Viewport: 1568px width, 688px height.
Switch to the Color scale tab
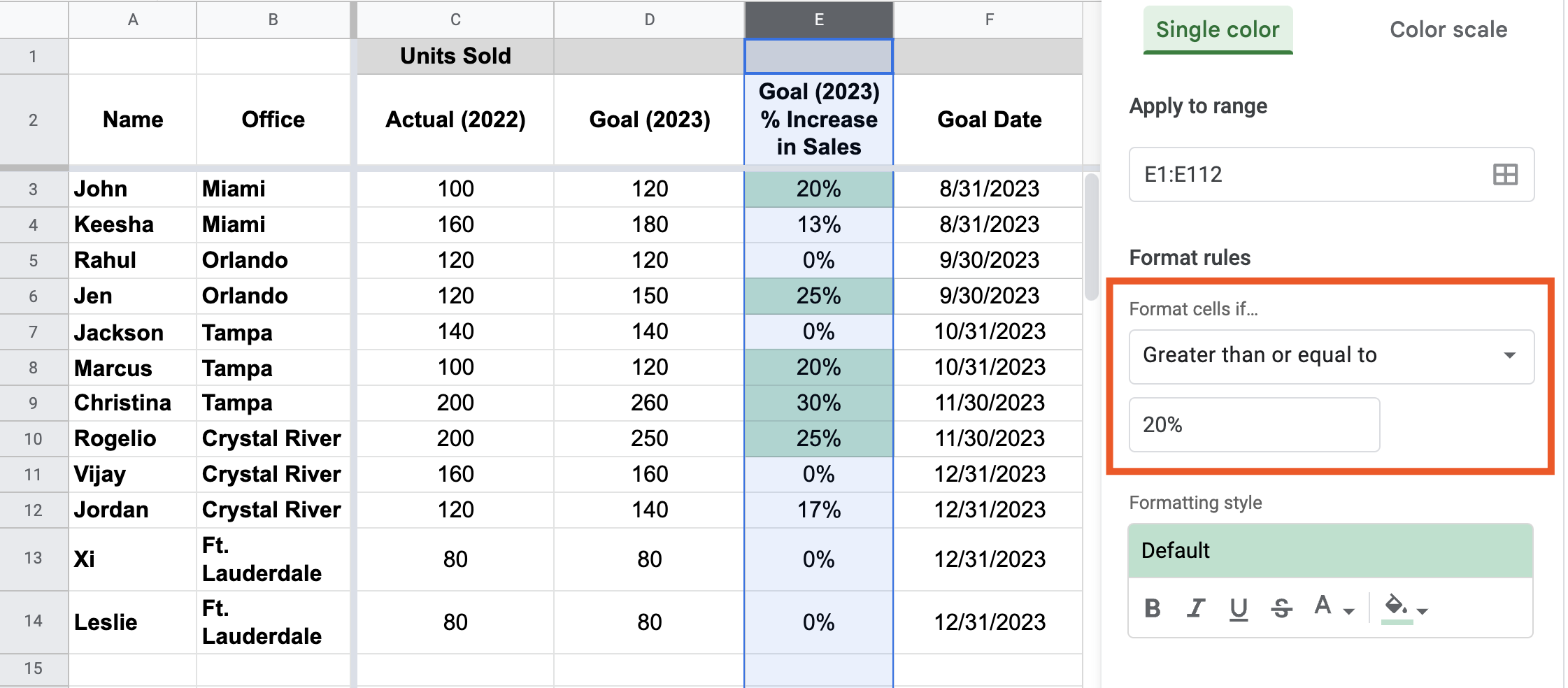click(x=1448, y=29)
